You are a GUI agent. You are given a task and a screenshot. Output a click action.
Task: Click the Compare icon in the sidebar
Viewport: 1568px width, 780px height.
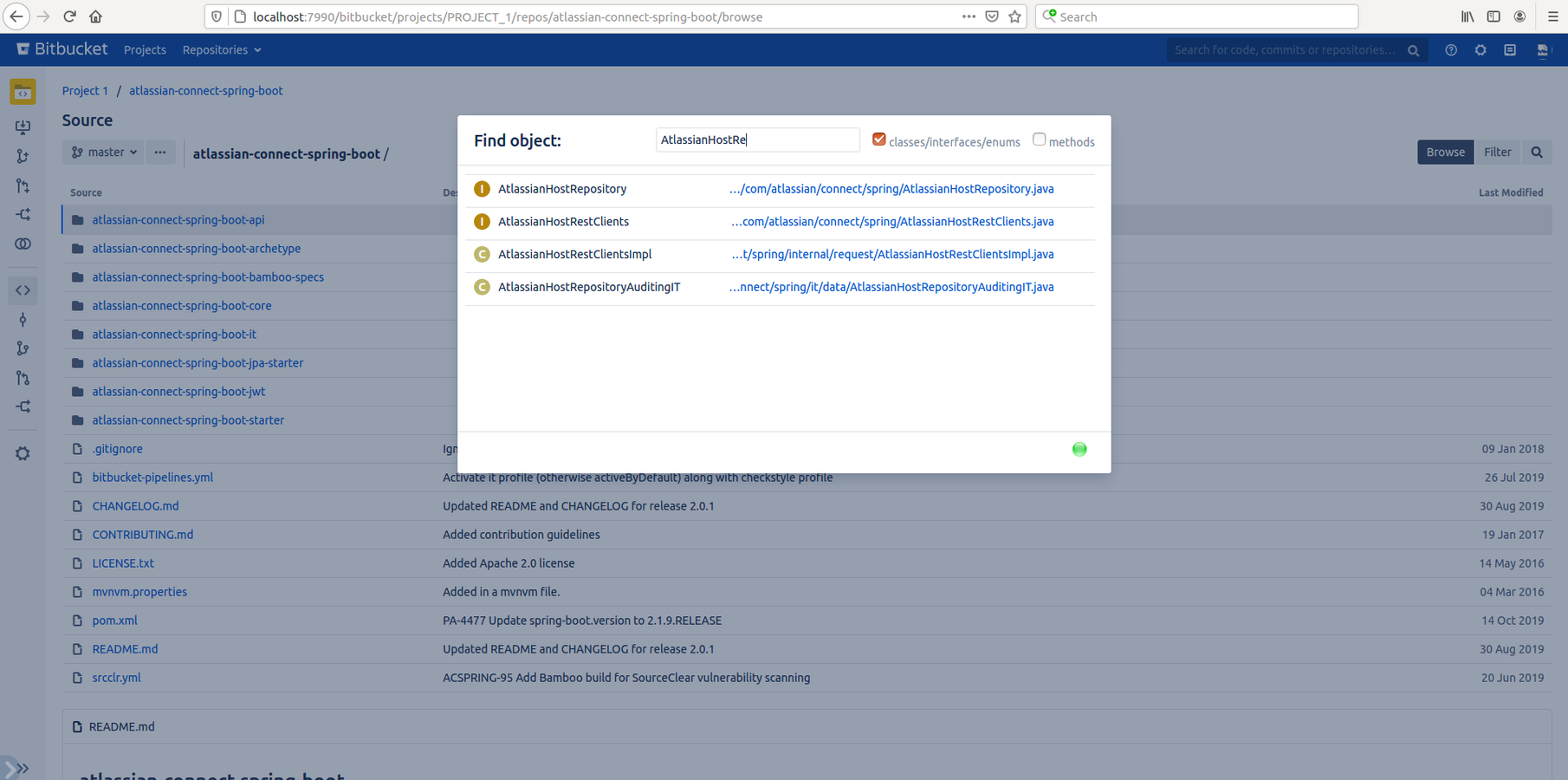click(x=23, y=244)
